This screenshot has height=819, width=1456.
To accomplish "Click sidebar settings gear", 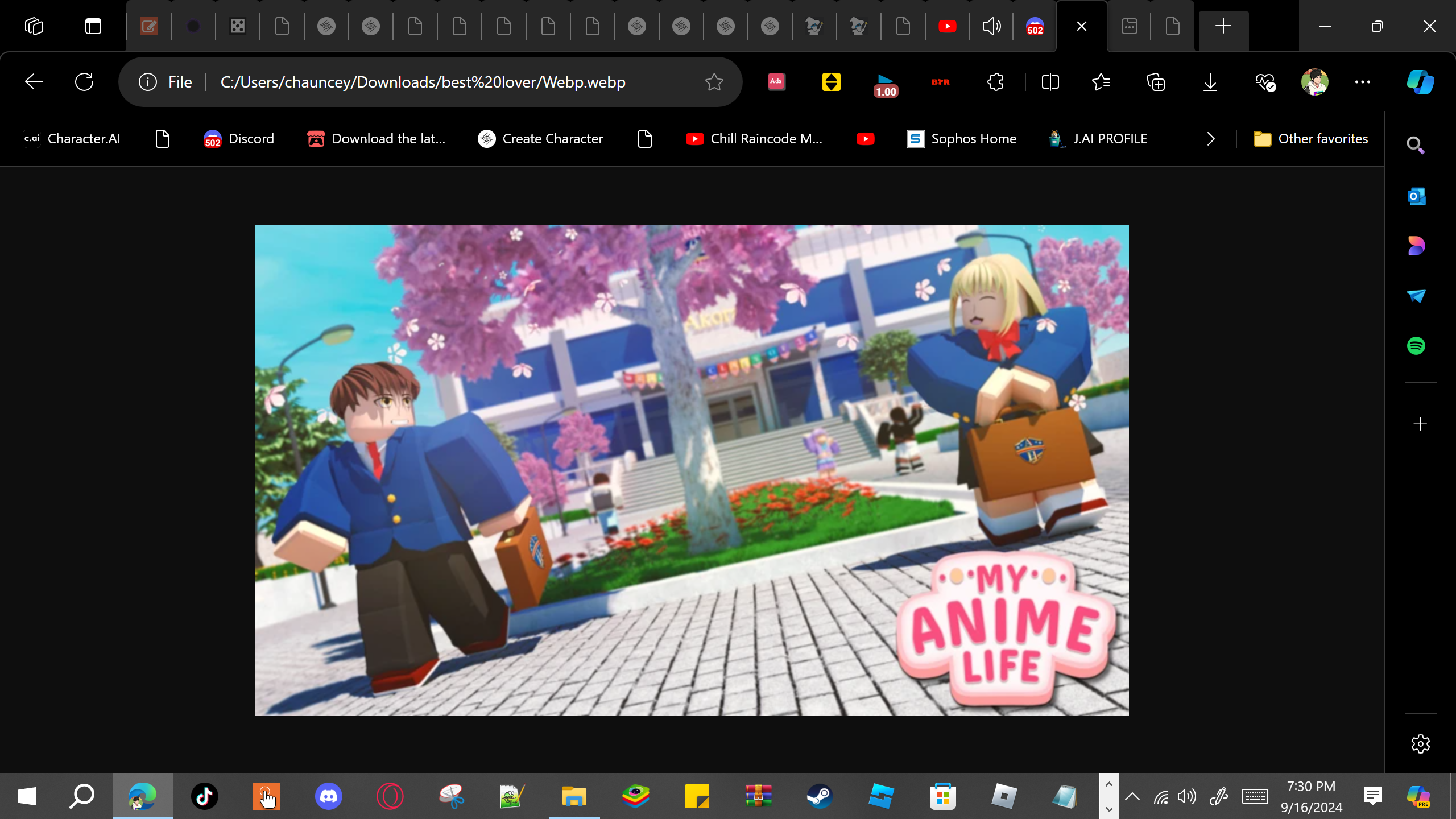I will [x=1420, y=743].
